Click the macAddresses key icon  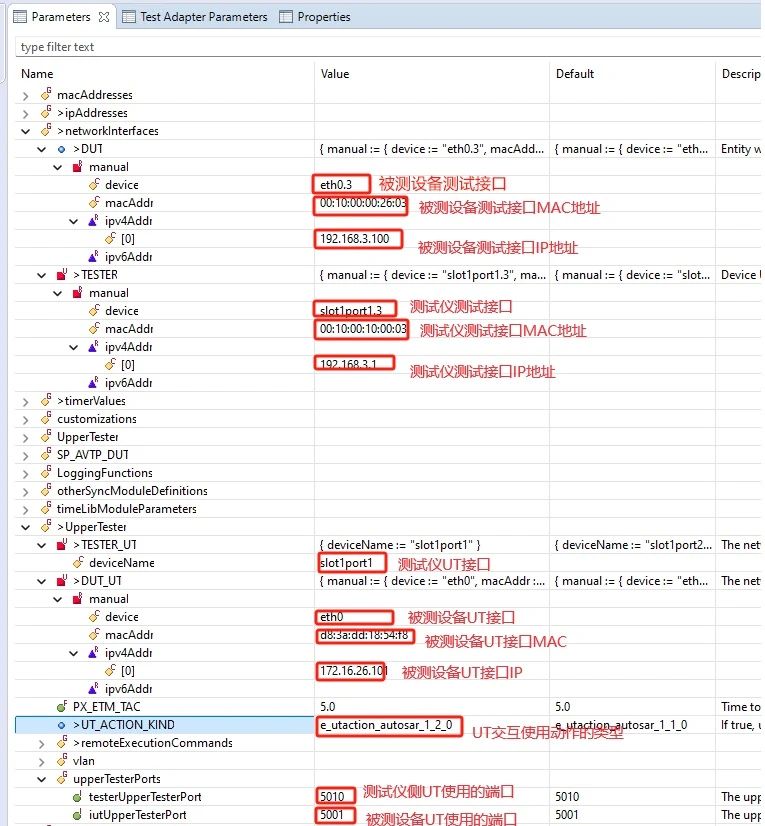tap(45, 95)
